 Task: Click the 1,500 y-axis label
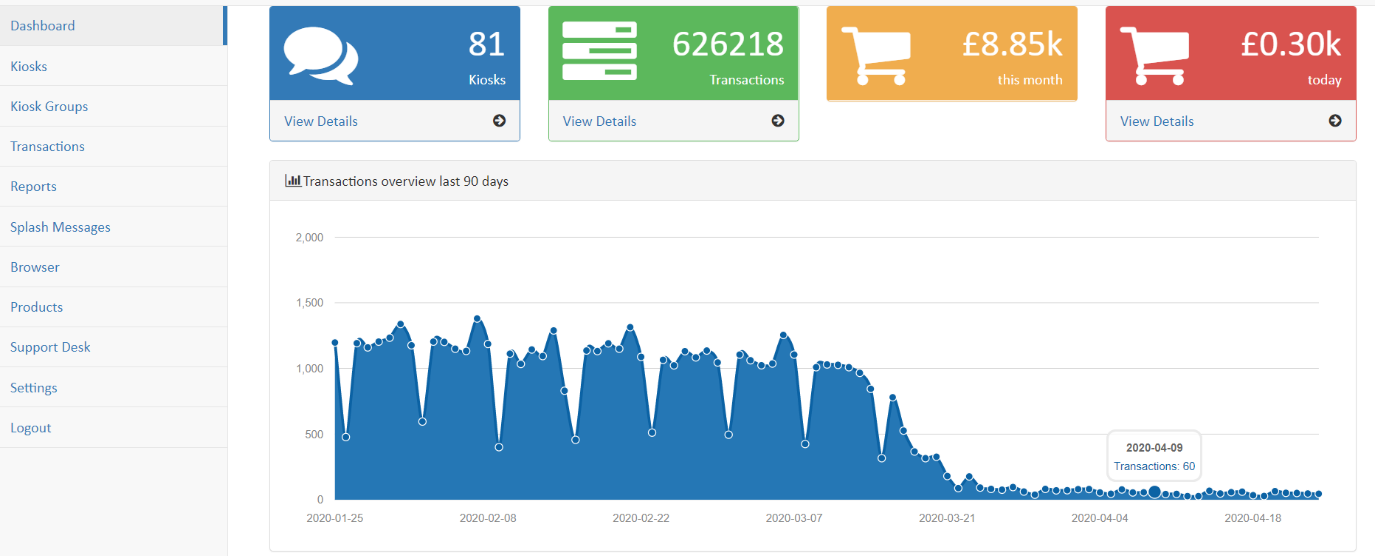click(309, 303)
